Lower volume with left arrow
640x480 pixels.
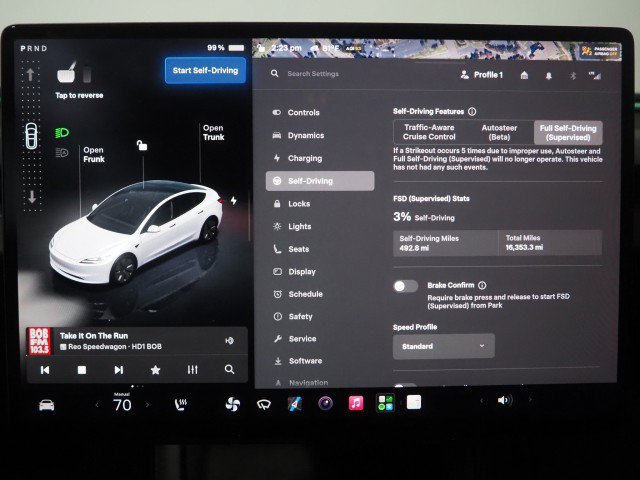481,400
